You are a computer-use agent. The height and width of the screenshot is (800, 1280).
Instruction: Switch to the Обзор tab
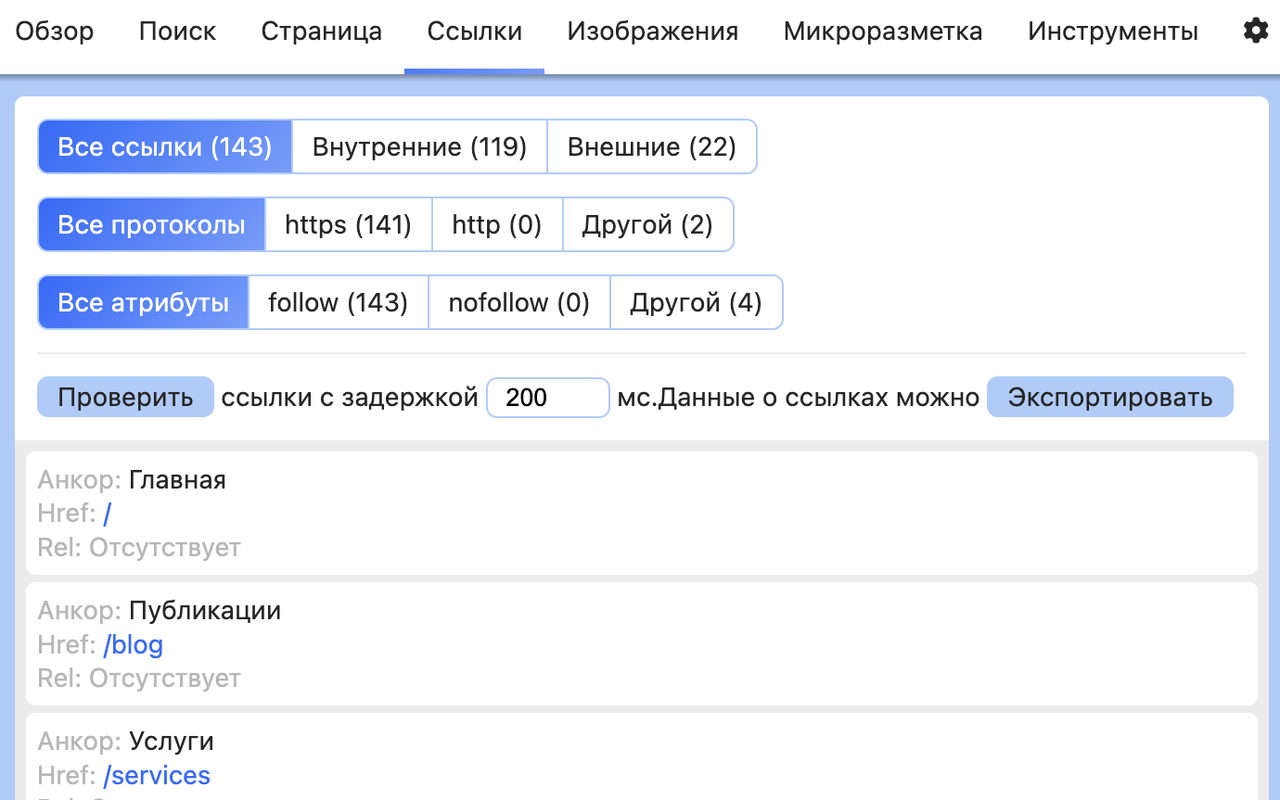pos(55,32)
